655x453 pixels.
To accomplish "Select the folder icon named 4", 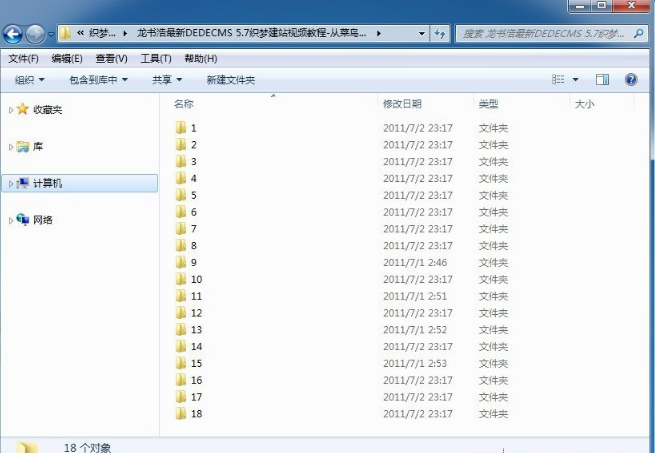I will (181, 178).
